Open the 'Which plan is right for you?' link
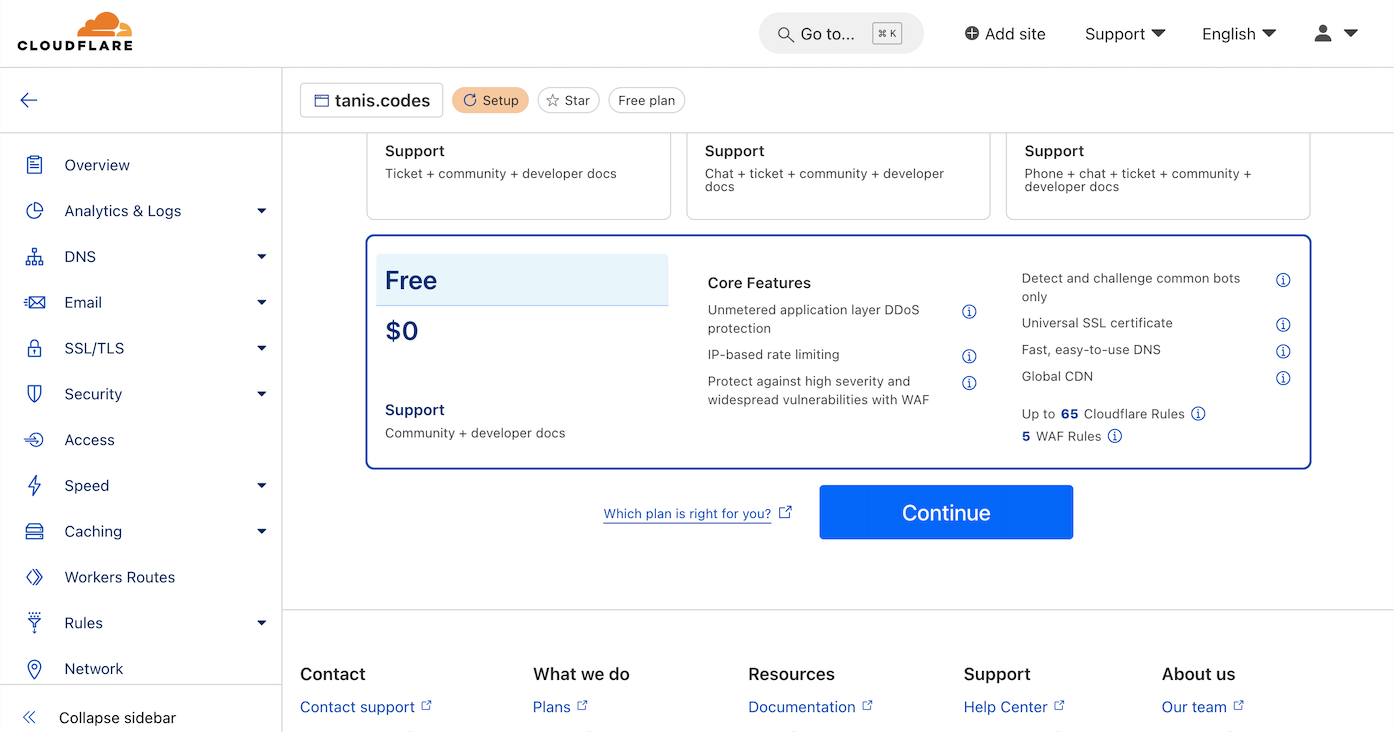Image resolution: width=1394 pixels, height=732 pixels. pyautogui.click(x=687, y=513)
